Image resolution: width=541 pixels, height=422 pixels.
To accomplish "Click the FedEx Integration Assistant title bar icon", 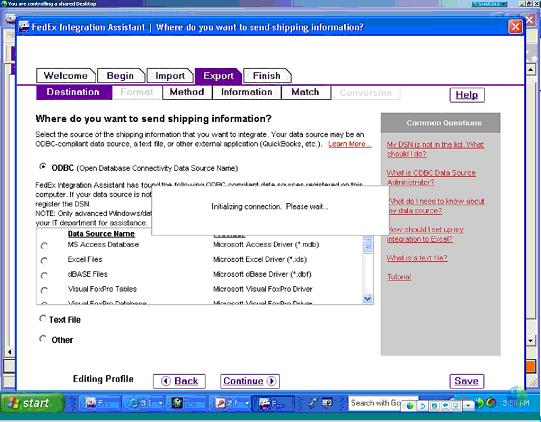I will point(23,27).
